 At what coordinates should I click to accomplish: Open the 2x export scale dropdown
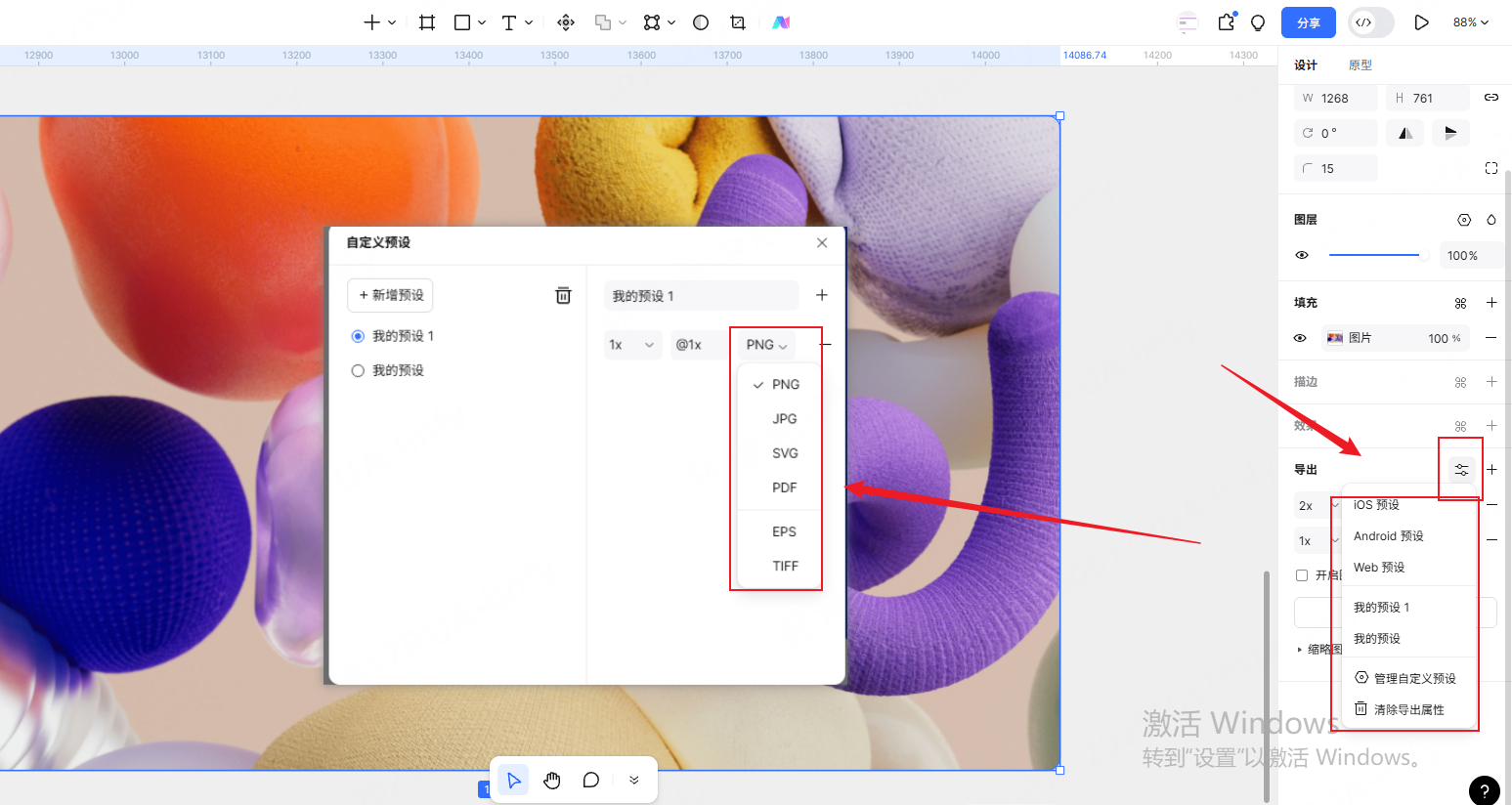pos(1317,505)
